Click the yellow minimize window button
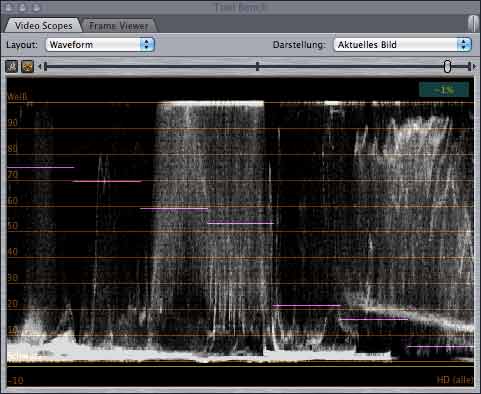This screenshot has height=394, width=481. (23, 7)
